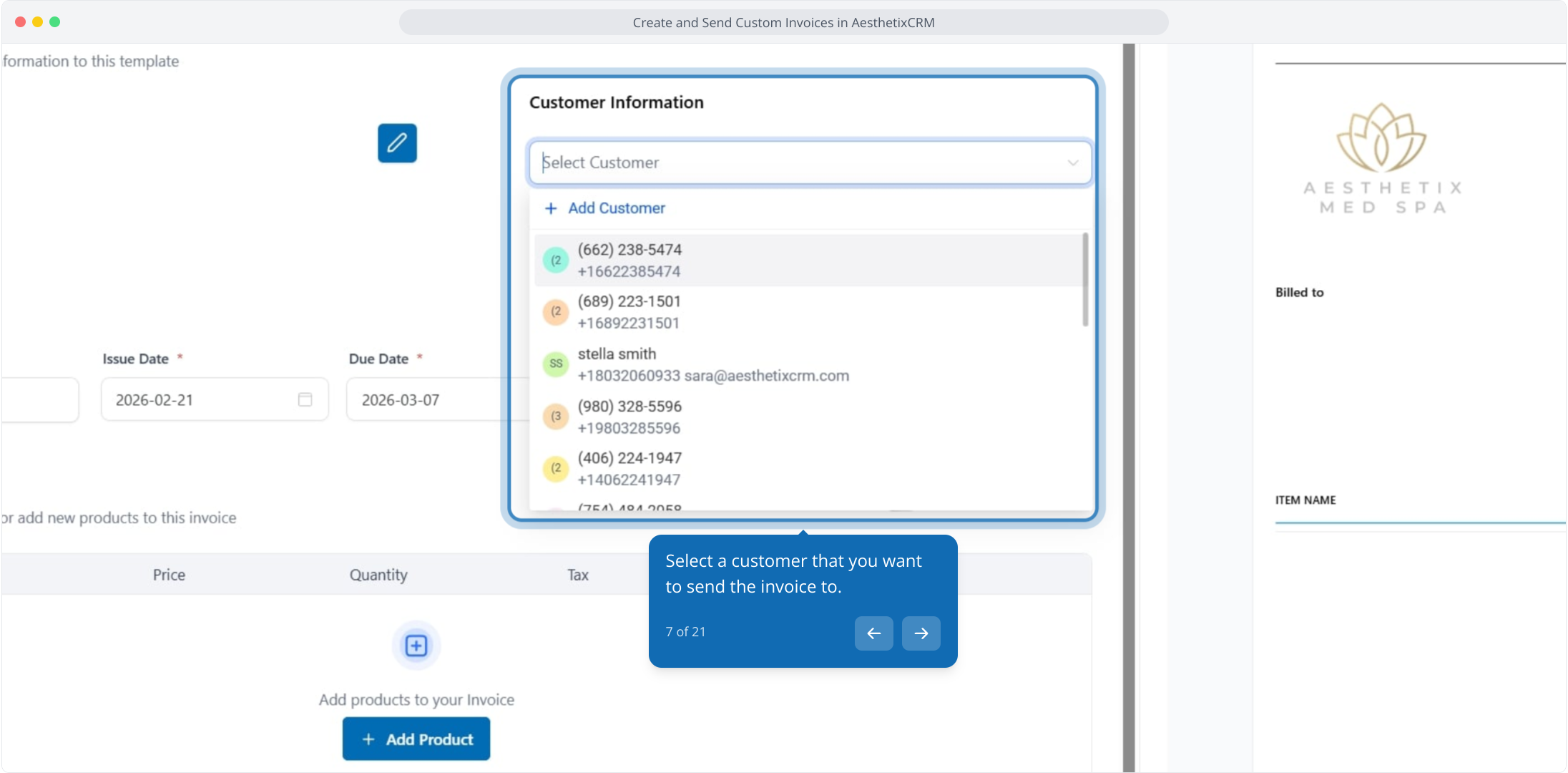Select the stella smith SS avatar
This screenshot has height=773, width=1568.
(x=556, y=364)
